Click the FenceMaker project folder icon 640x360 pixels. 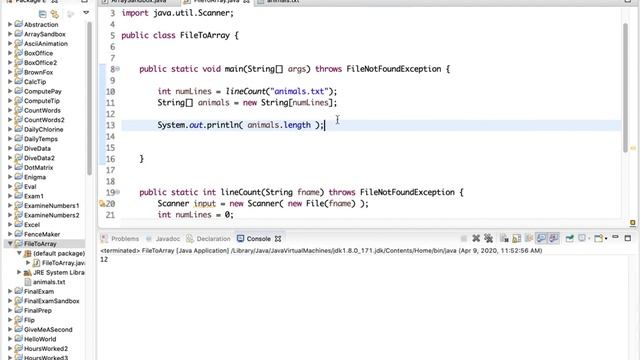tap(18, 233)
